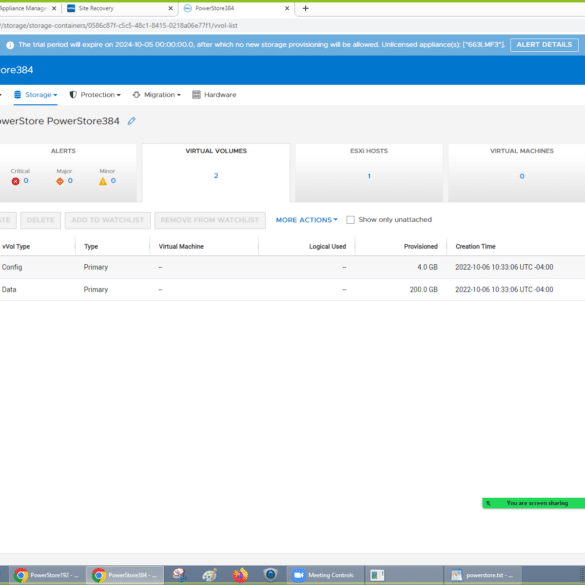Sort by the vVol Type column header
The height and width of the screenshot is (585, 585).
tap(16, 247)
